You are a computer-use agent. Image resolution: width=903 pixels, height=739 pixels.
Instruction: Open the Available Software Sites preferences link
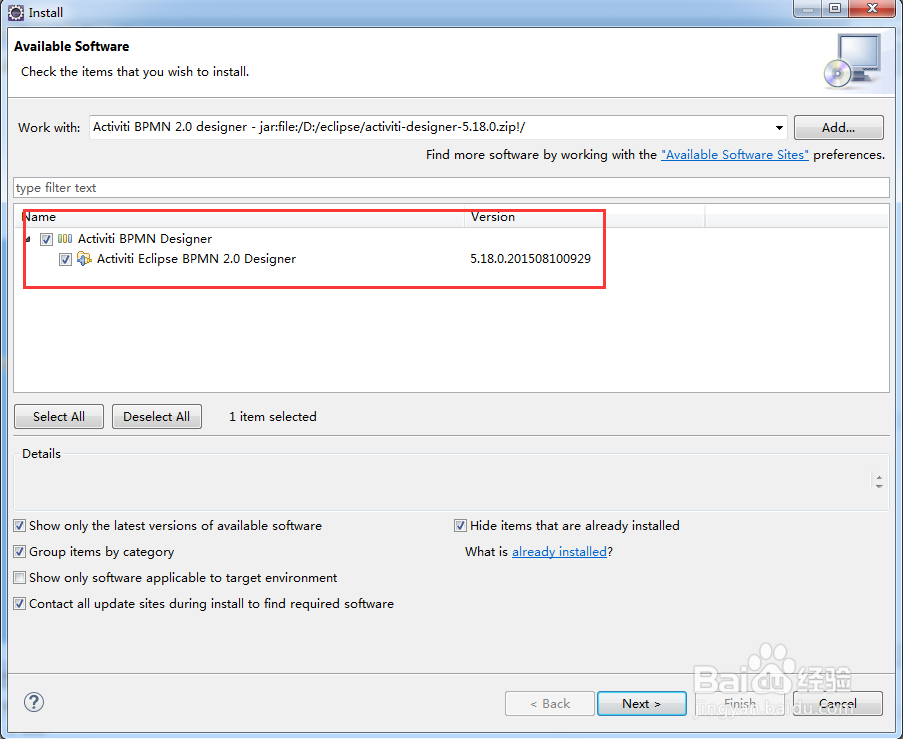(x=734, y=154)
